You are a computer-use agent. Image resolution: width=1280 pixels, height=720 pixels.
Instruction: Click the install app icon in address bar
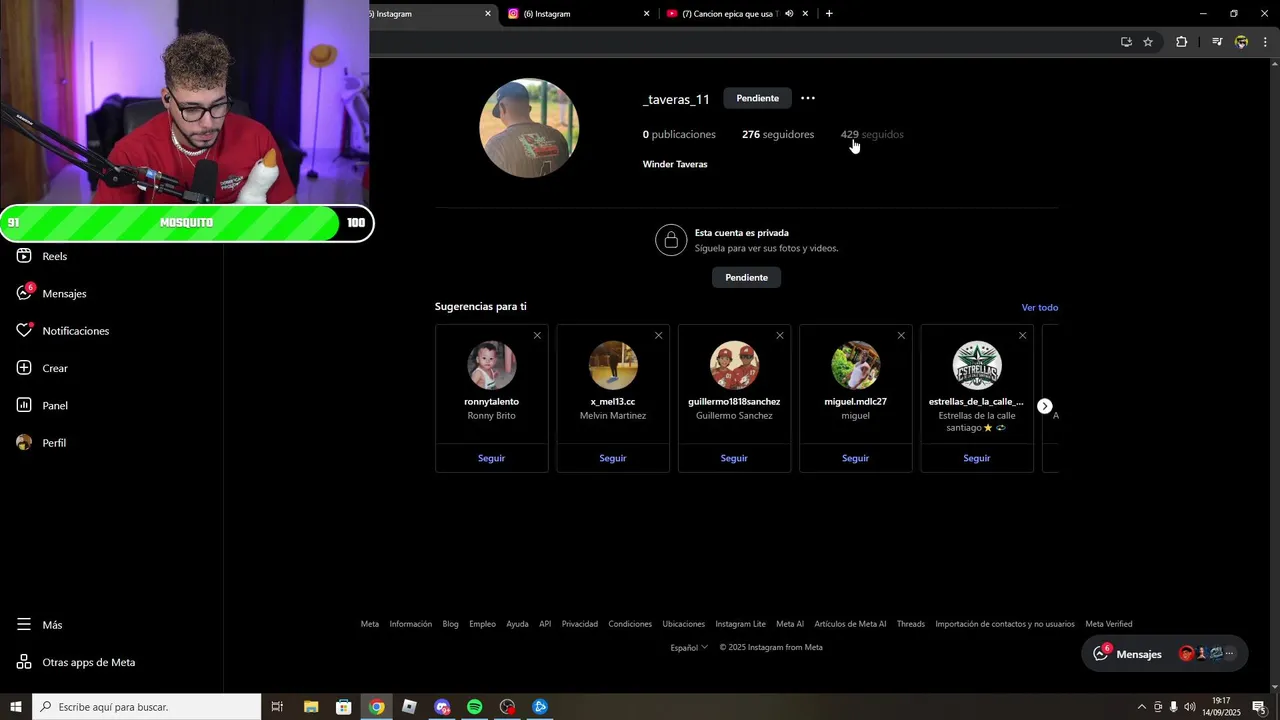tap(1126, 42)
